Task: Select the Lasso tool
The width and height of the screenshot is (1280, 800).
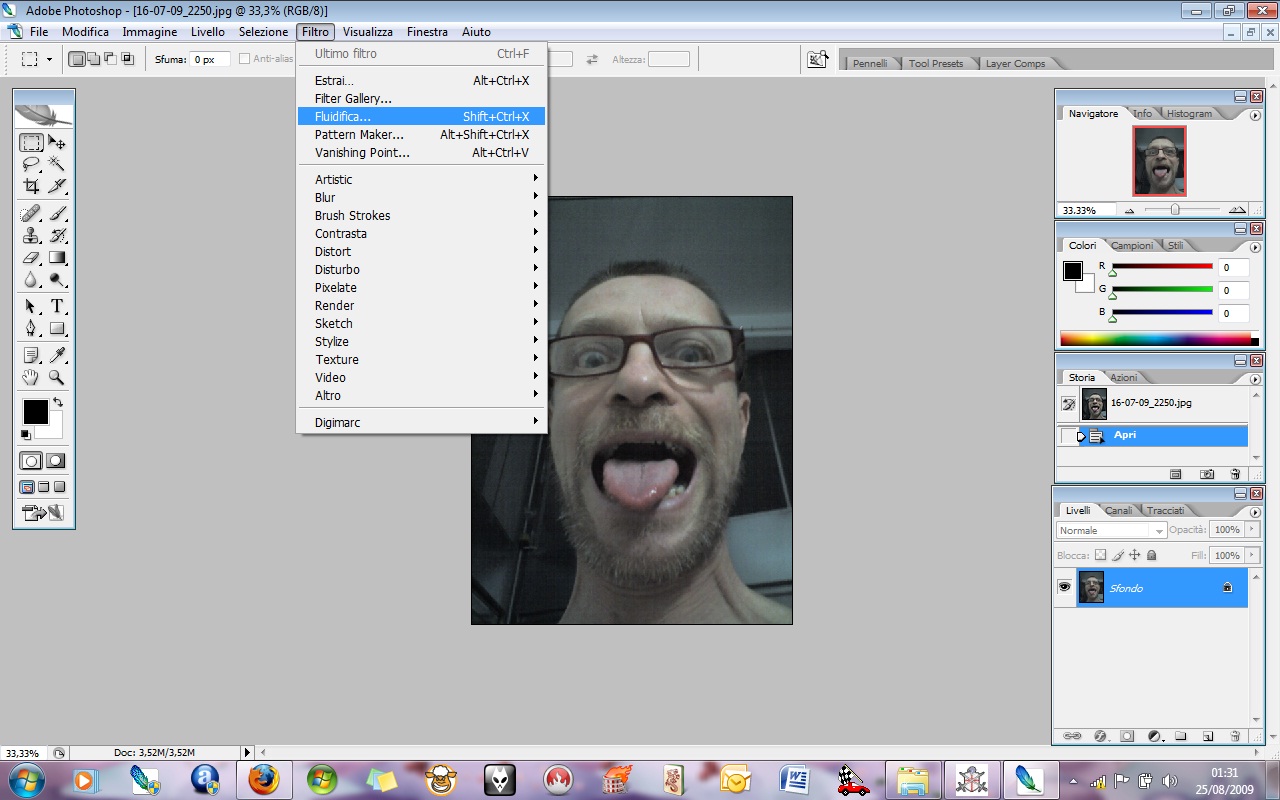Action: (31, 164)
